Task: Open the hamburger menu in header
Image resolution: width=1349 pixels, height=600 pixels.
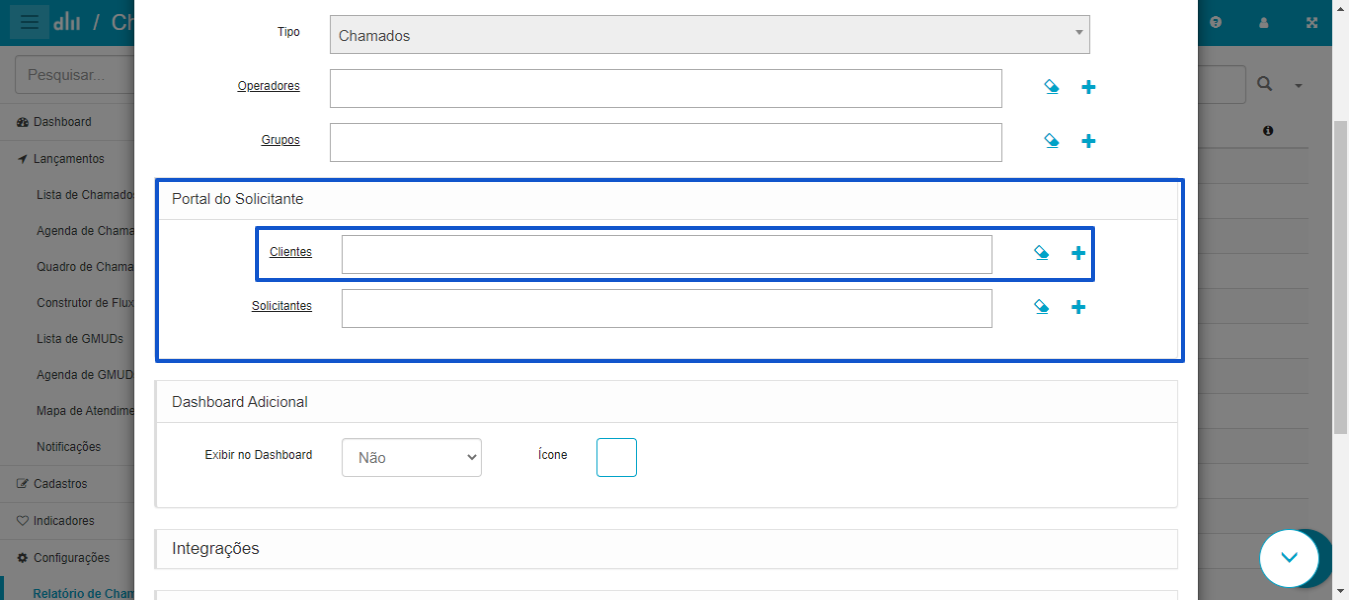Action: click(x=30, y=22)
